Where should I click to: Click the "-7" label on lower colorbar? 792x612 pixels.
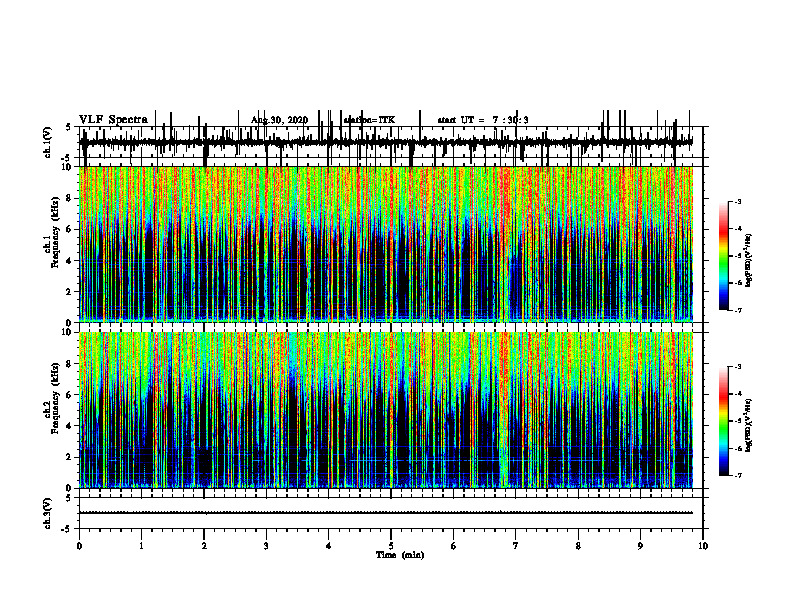click(738, 475)
